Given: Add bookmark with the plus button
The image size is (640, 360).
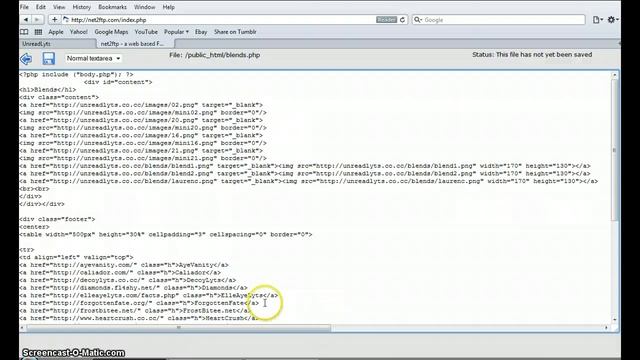Looking at the screenshot, I should (54, 20).
